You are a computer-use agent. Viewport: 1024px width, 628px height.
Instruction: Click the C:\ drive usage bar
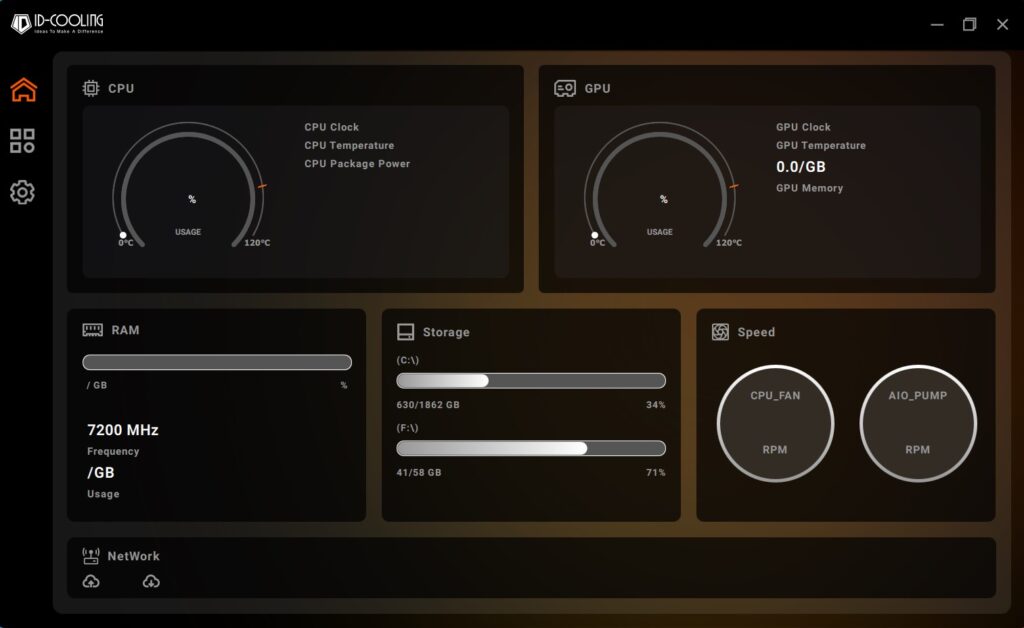[x=531, y=381]
